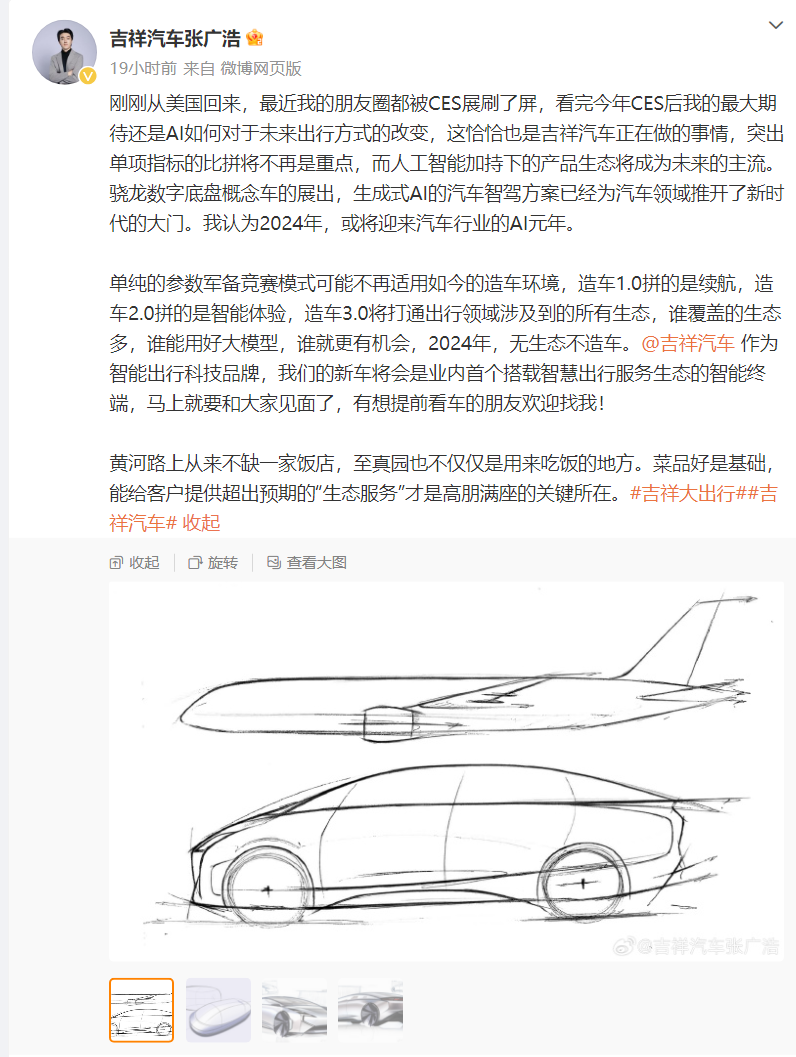
Task: Click the crown membership icon beside username
Action: click(x=254, y=38)
